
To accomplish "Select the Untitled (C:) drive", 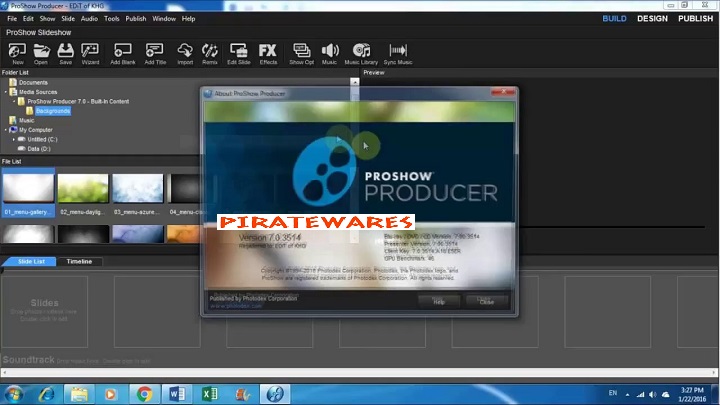I will (x=42, y=139).
